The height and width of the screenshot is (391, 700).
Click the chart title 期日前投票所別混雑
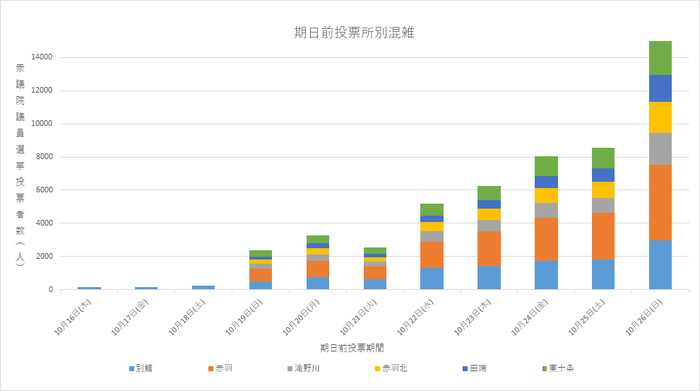point(354,33)
